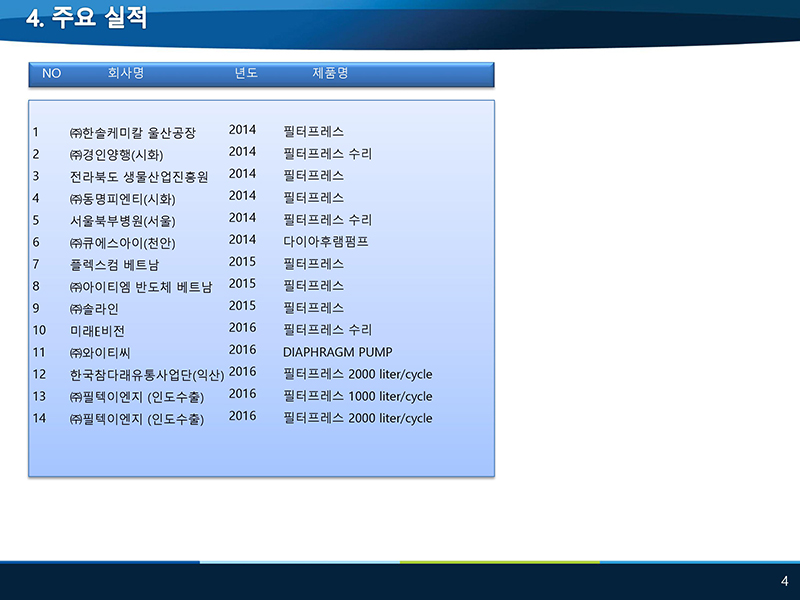Select the slide title '4. 주요 실적'
The height and width of the screenshot is (600, 800).
(87, 18)
